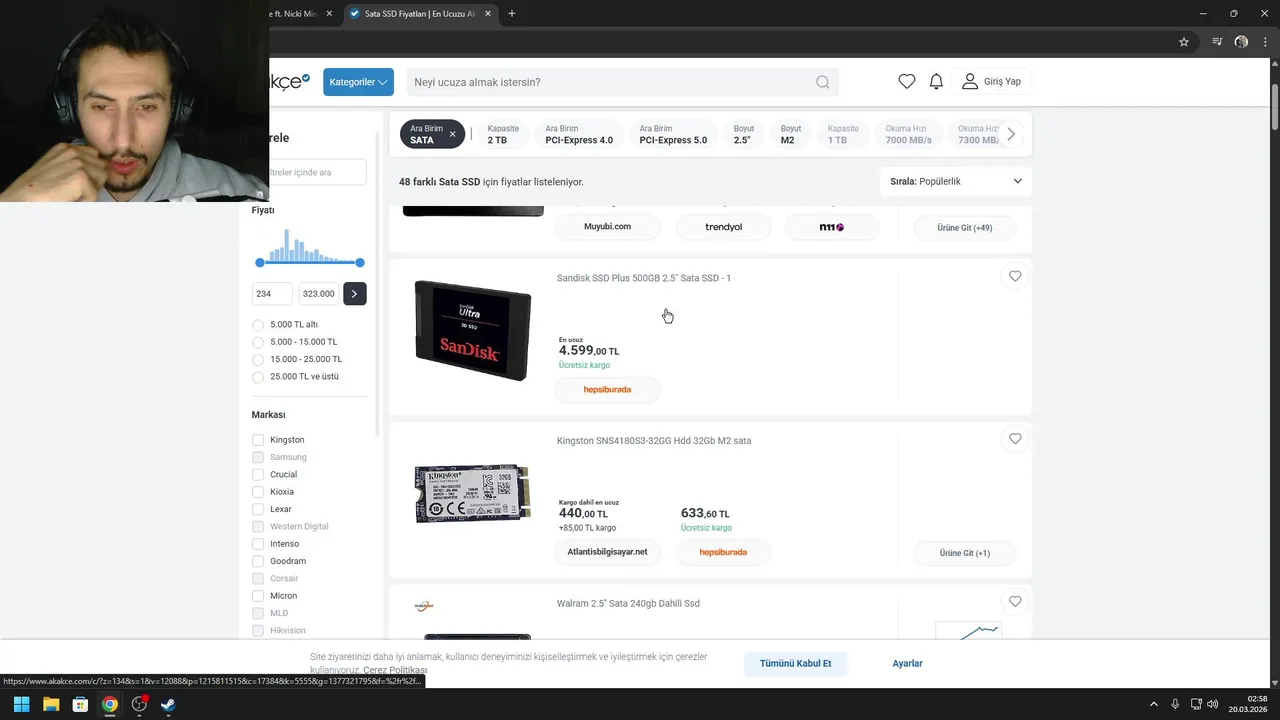This screenshot has height=720, width=1280.
Task: Open Steam from taskbar
Action: pos(168,704)
